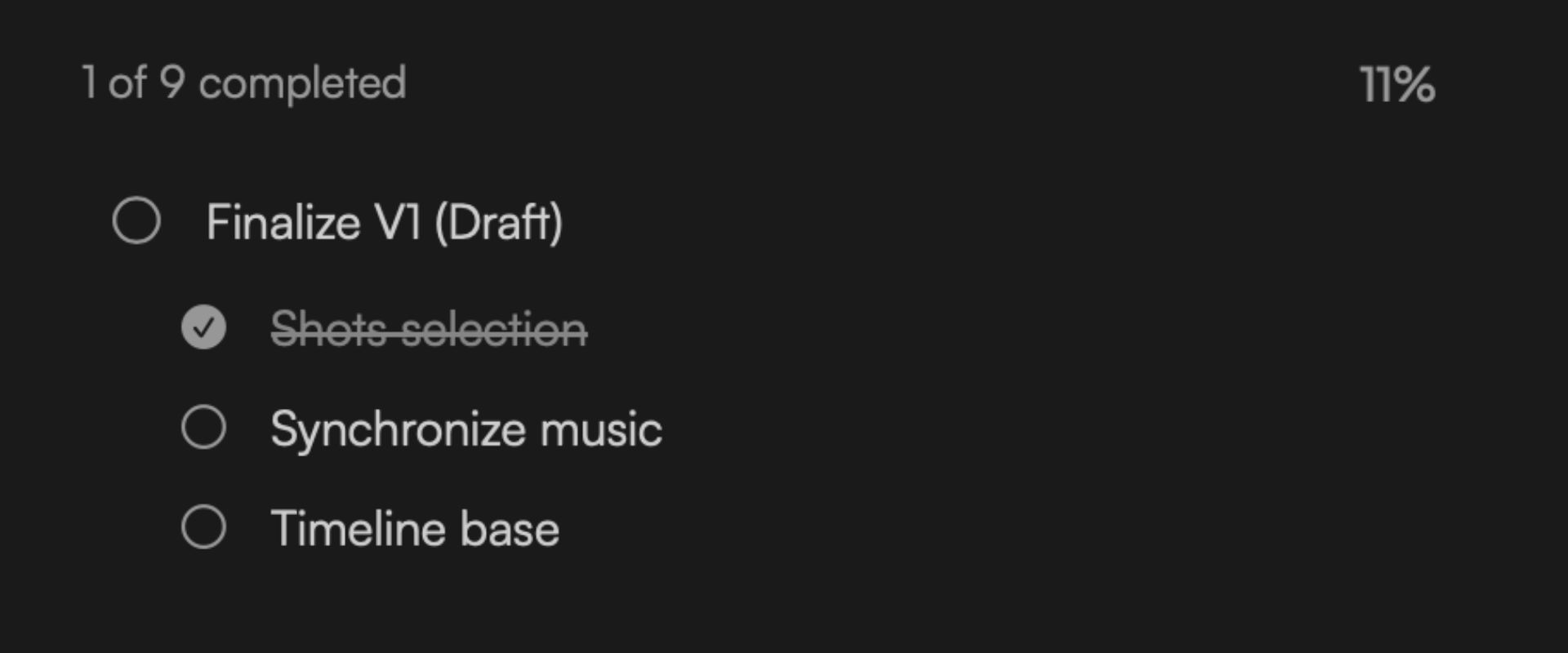Screen dimensions: 1568x653
Task: Click the Synchronize music subtask label
Action: (x=465, y=429)
